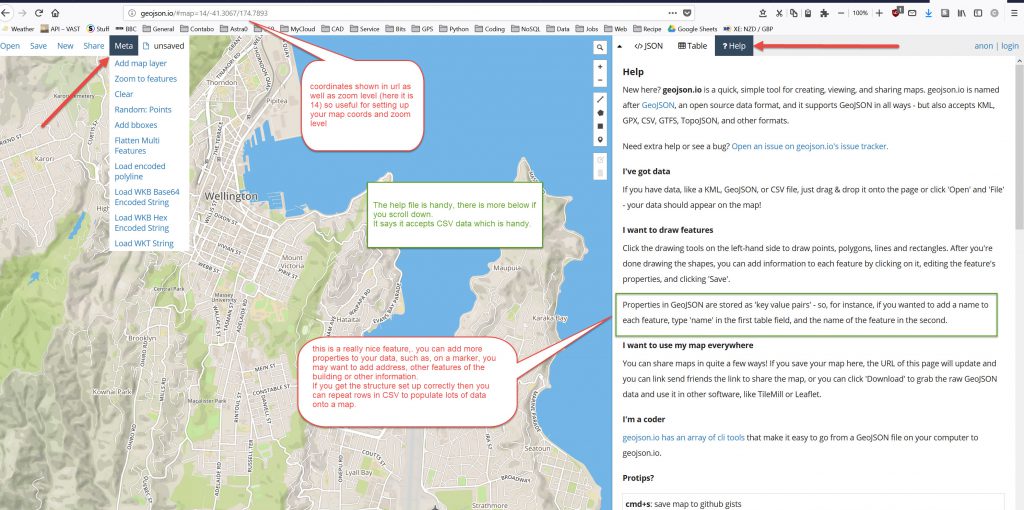Switch to the Table tab
This screenshot has height=510, width=1024.
pyautogui.click(x=692, y=46)
